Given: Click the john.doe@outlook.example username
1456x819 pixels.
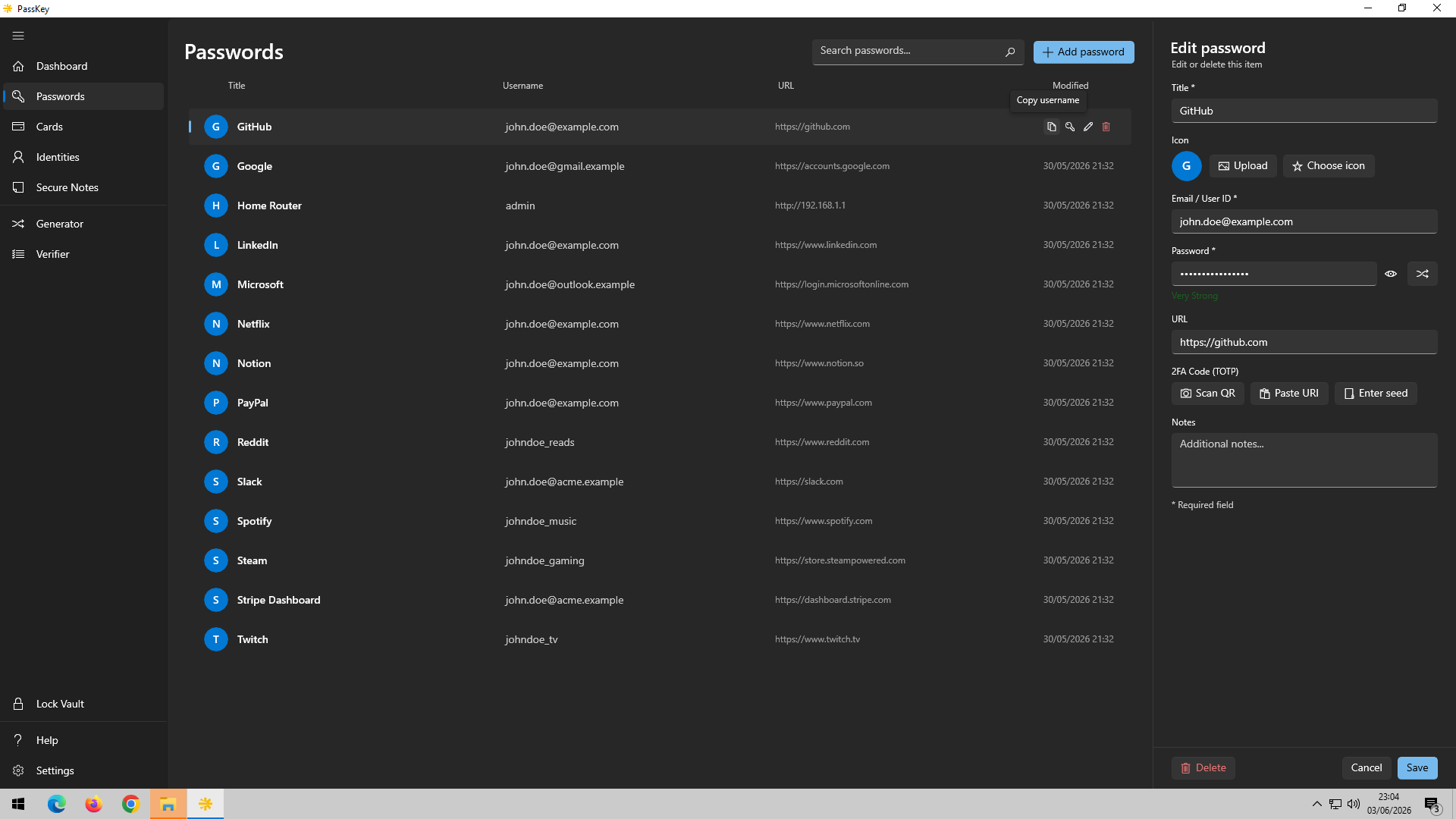Looking at the screenshot, I should click(x=570, y=284).
